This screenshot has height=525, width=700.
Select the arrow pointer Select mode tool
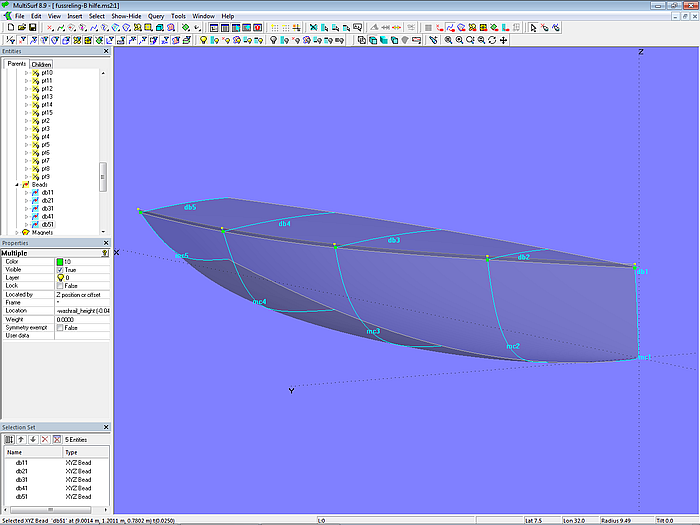click(534, 28)
